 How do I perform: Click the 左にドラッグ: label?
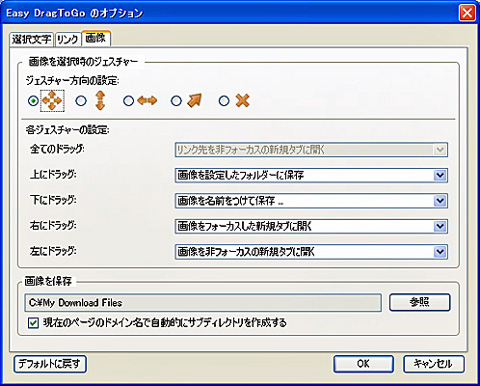pos(53,251)
